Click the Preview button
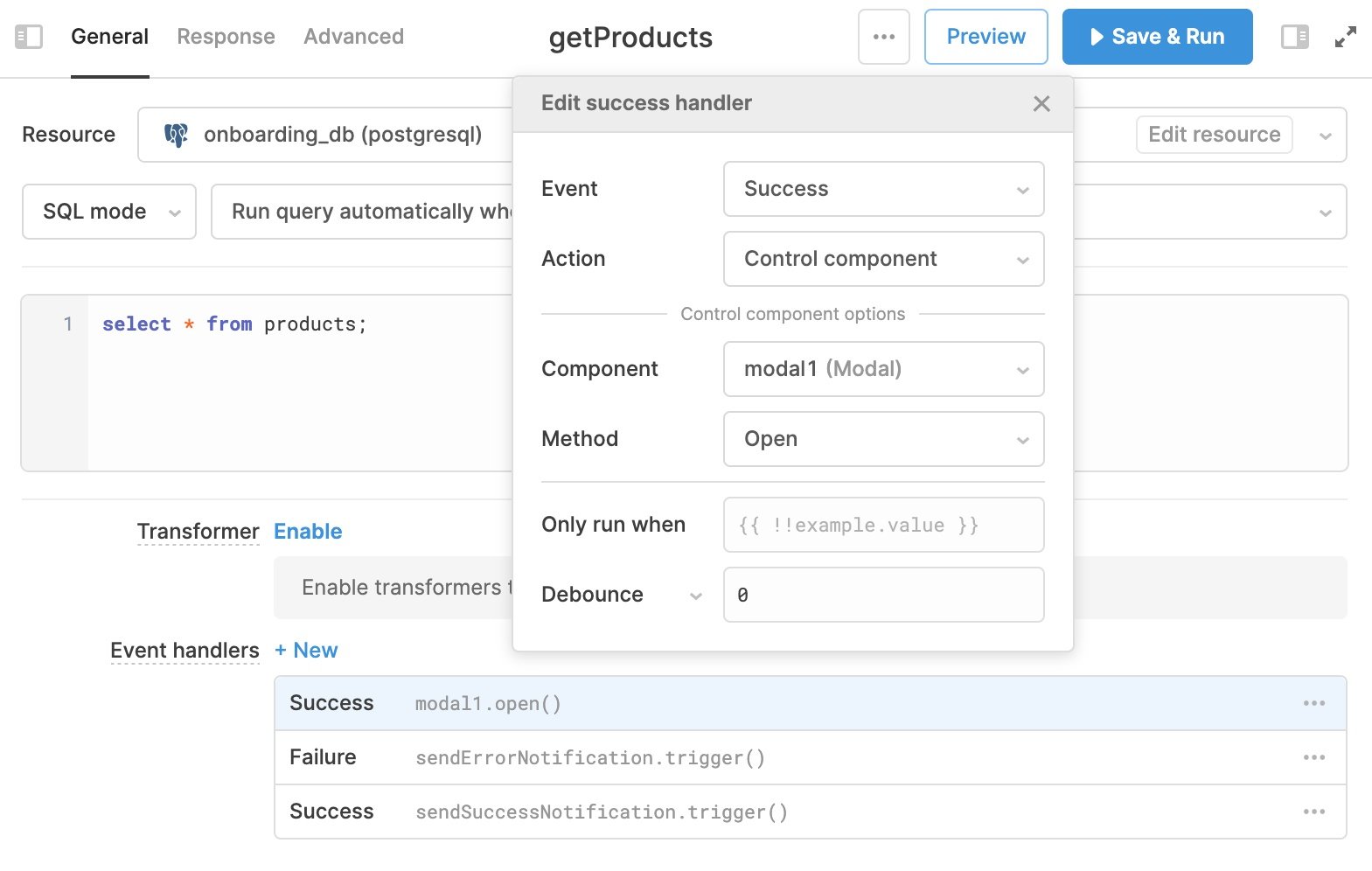The image size is (1372, 871). pyautogui.click(x=985, y=37)
